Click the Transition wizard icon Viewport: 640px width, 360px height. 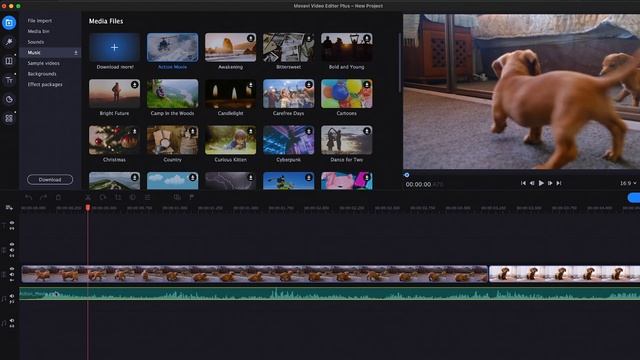pyautogui.click(x=177, y=198)
